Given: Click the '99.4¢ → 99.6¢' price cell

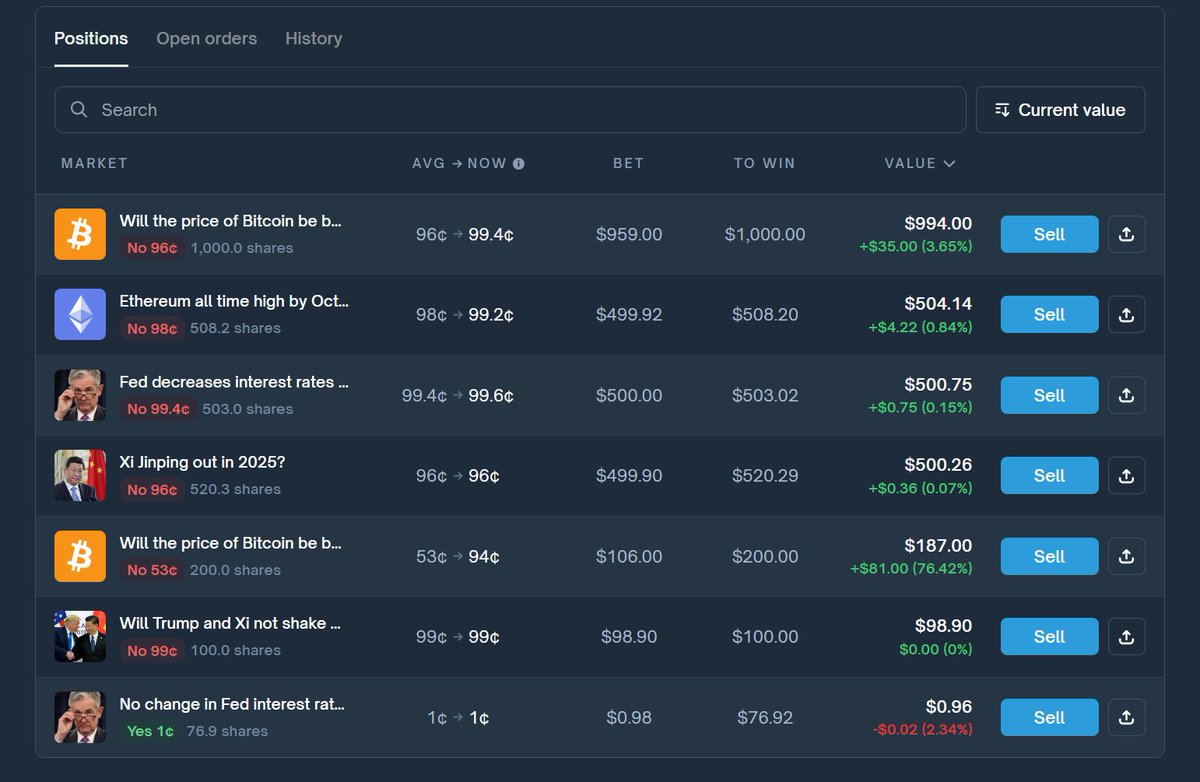Looking at the screenshot, I should 458,395.
